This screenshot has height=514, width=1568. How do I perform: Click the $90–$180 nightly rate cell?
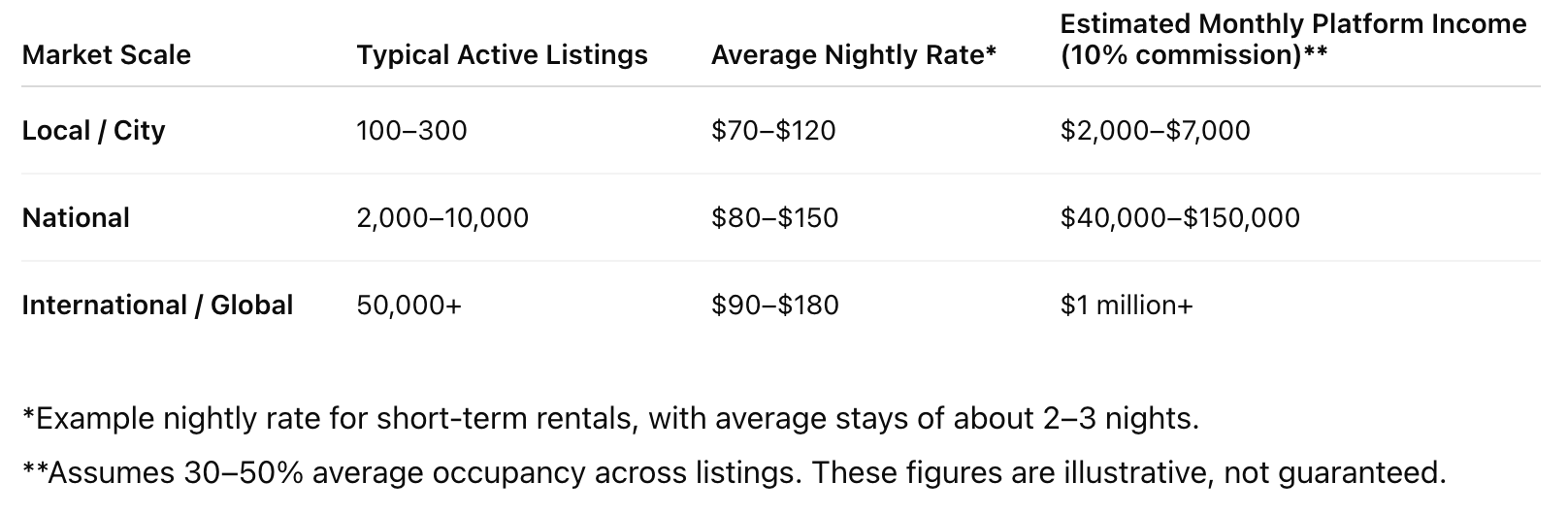tap(774, 305)
